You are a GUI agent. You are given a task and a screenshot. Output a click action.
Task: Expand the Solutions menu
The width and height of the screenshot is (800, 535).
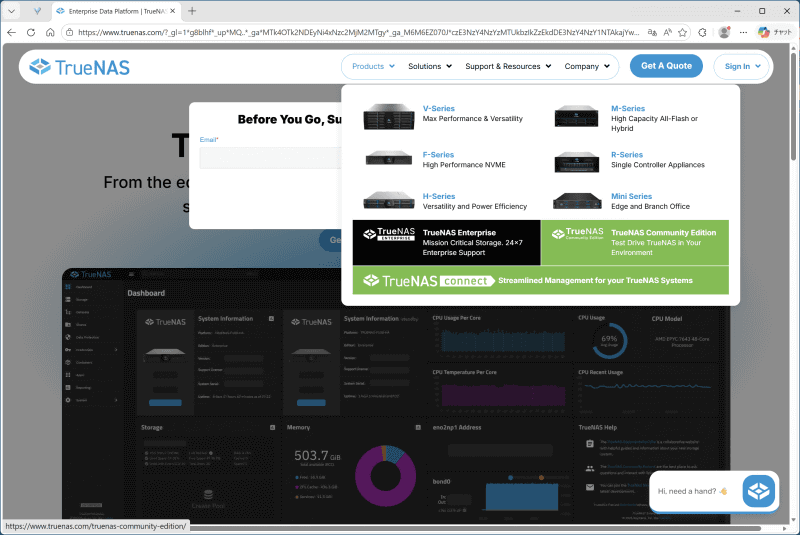pyautogui.click(x=430, y=66)
